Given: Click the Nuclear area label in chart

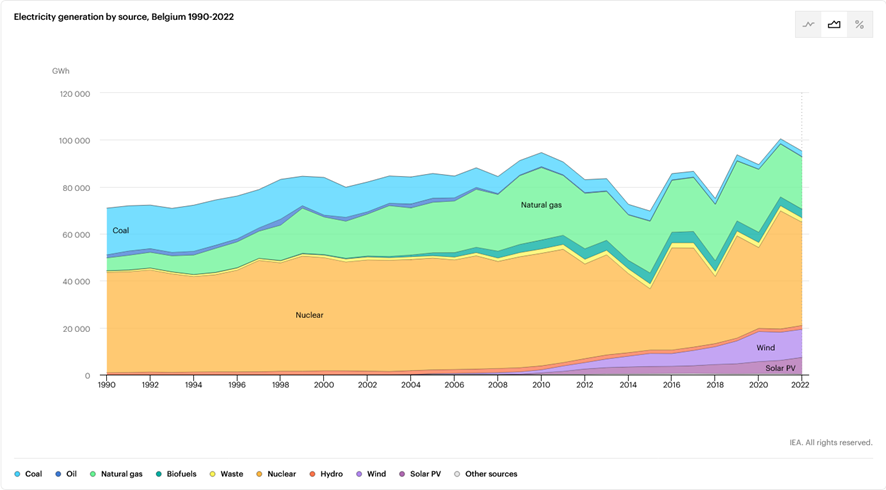Looking at the screenshot, I should (x=309, y=315).
